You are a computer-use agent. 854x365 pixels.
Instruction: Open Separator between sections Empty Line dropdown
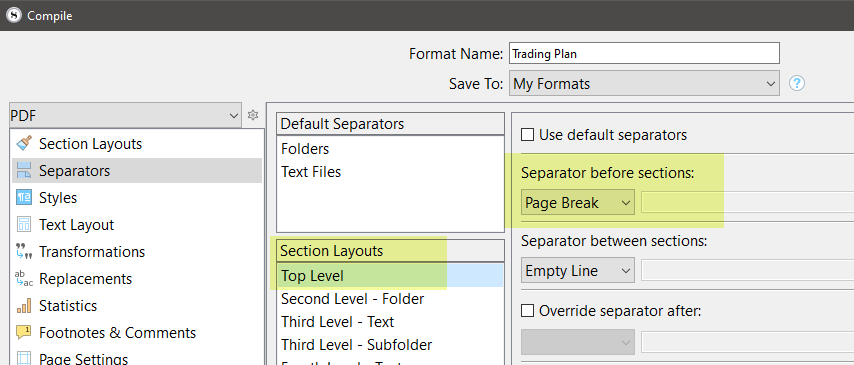click(578, 270)
